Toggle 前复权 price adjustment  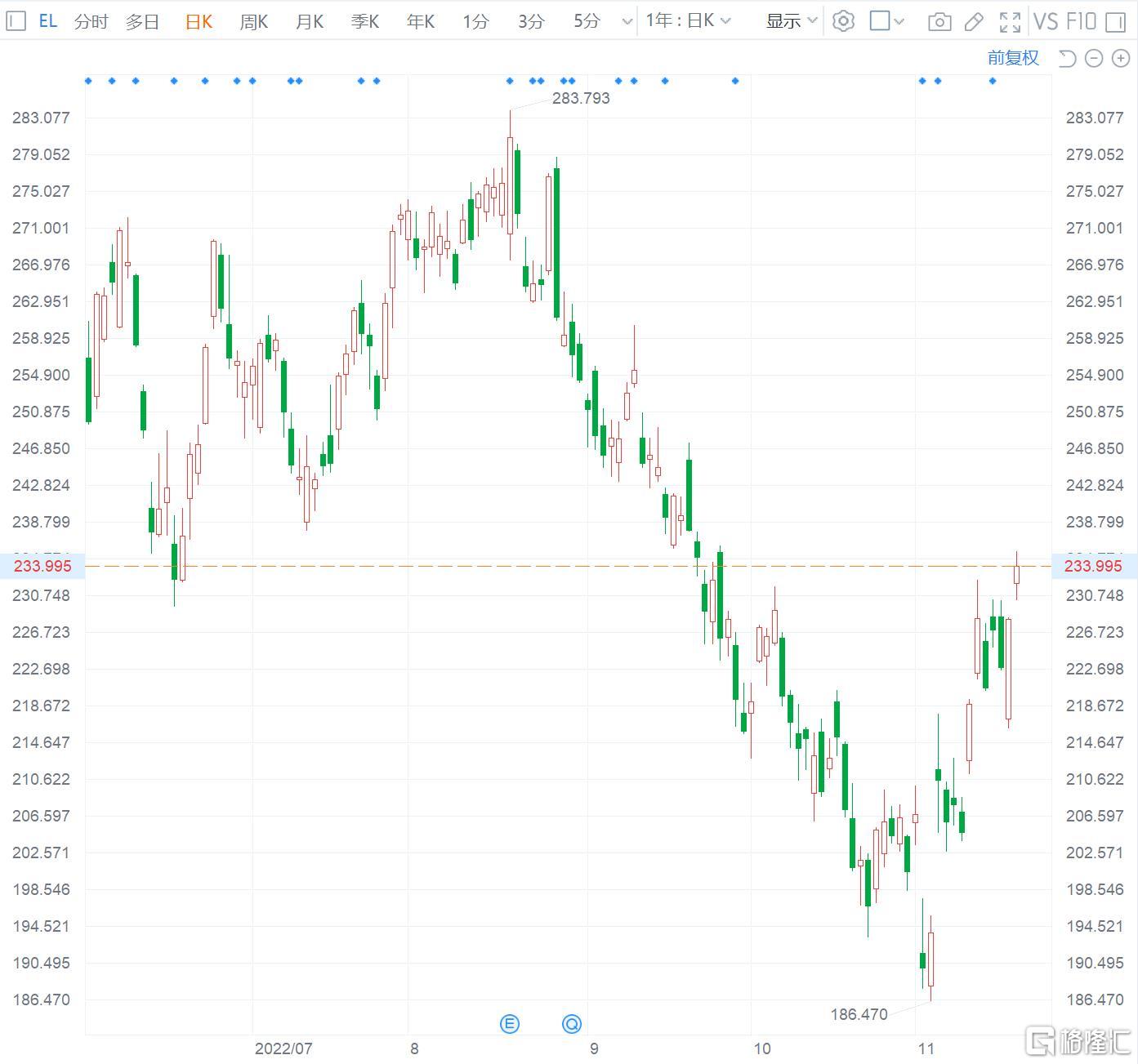1013,58
